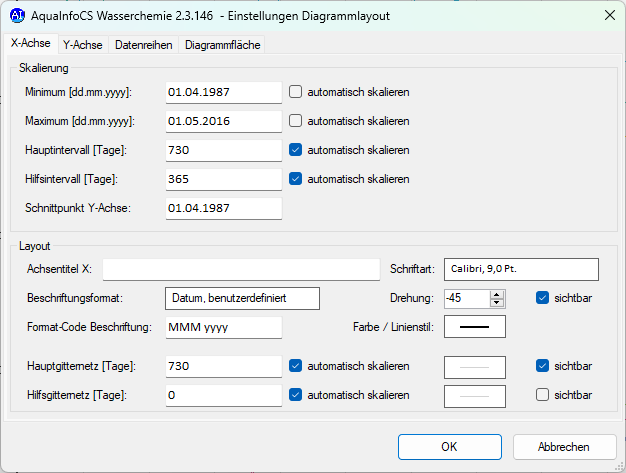The width and height of the screenshot is (626, 473).
Task: Click the Schnittpunkt Y-Achse field
Action: [224, 208]
